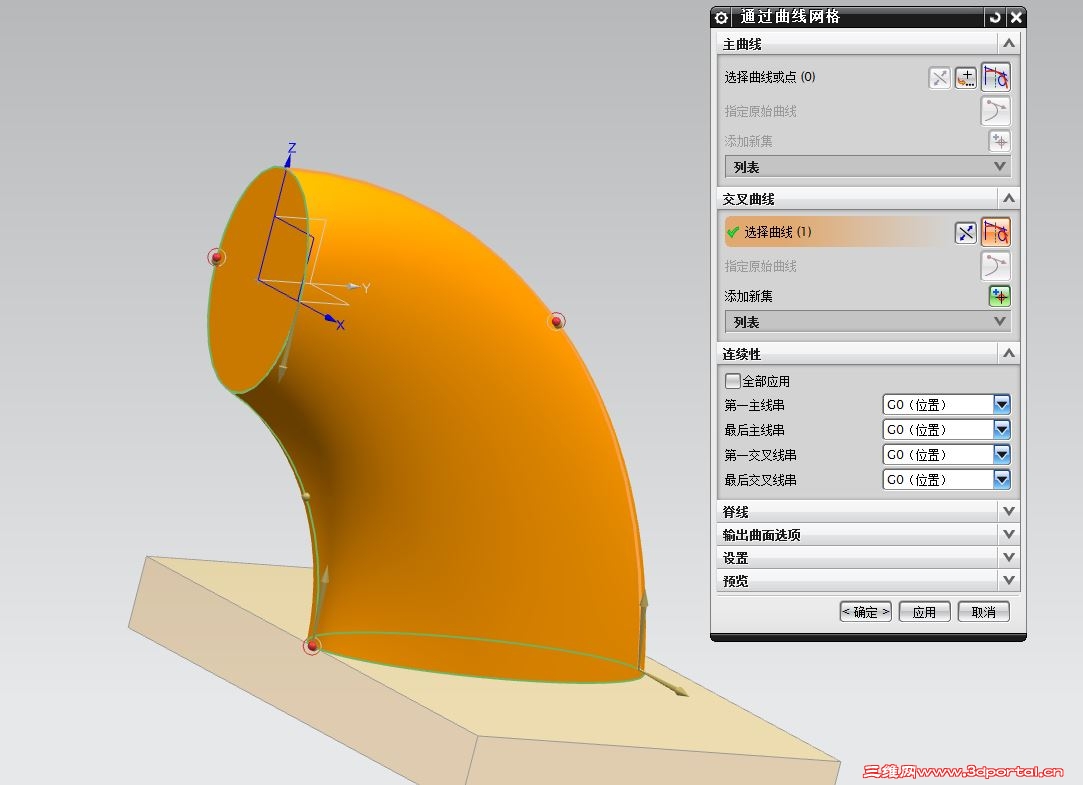1083x785 pixels.
Task: Click the 确定 button
Action: (x=865, y=612)
